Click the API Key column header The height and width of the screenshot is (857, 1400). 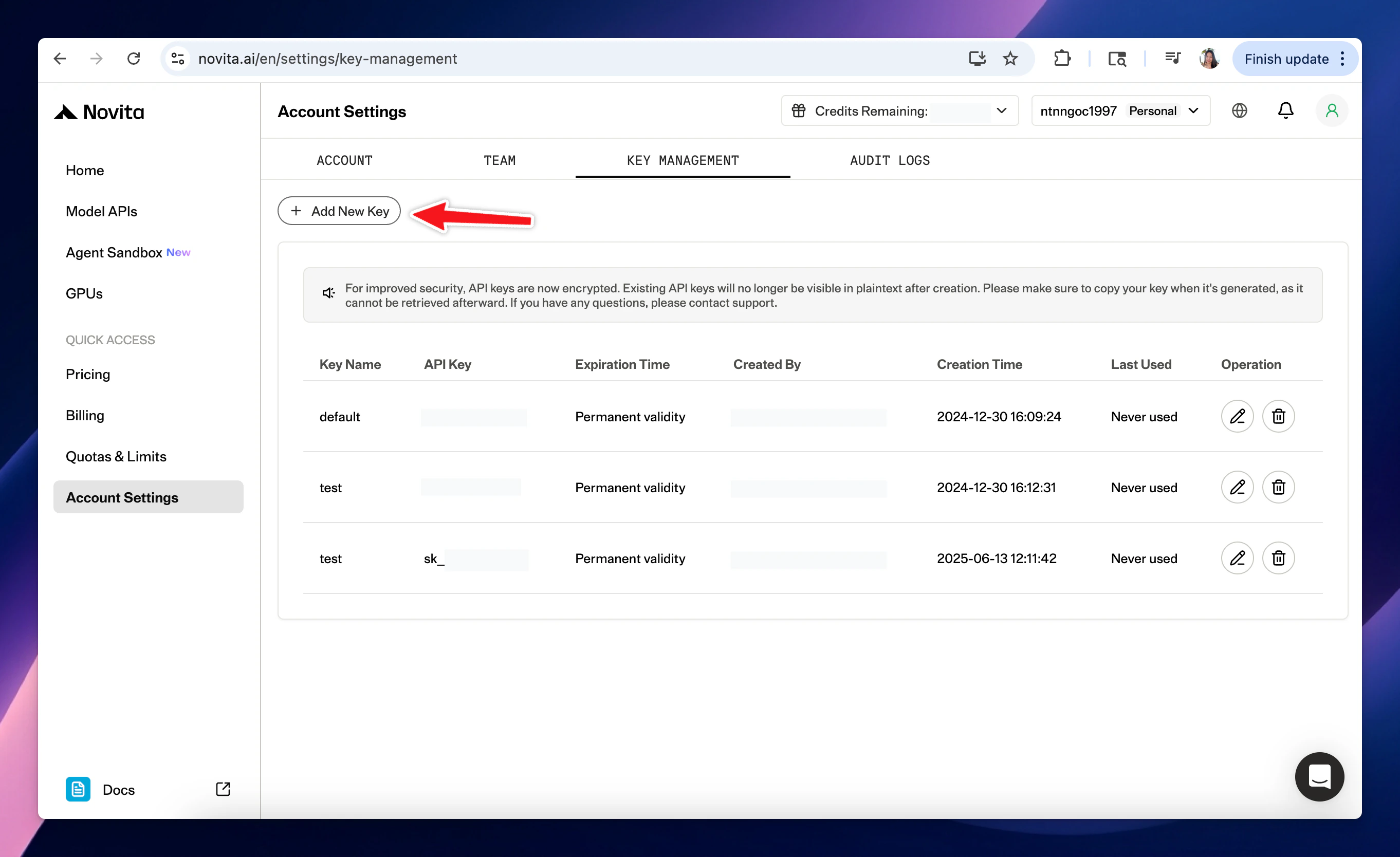tap(447, 365)
